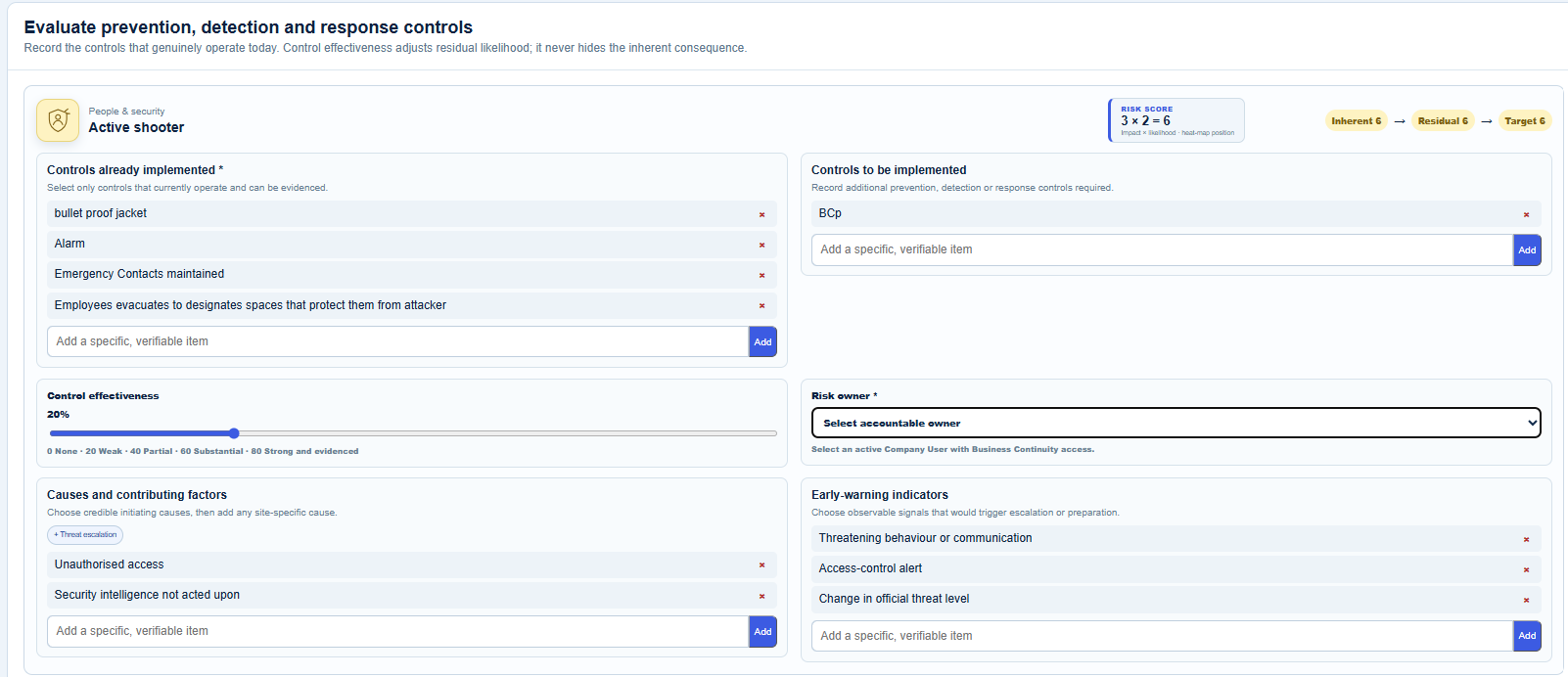The height and width of the screenshot is (677, 1568).
Task: Remove 'Change in official threat level' indicator
Action: pos(1526,600)
